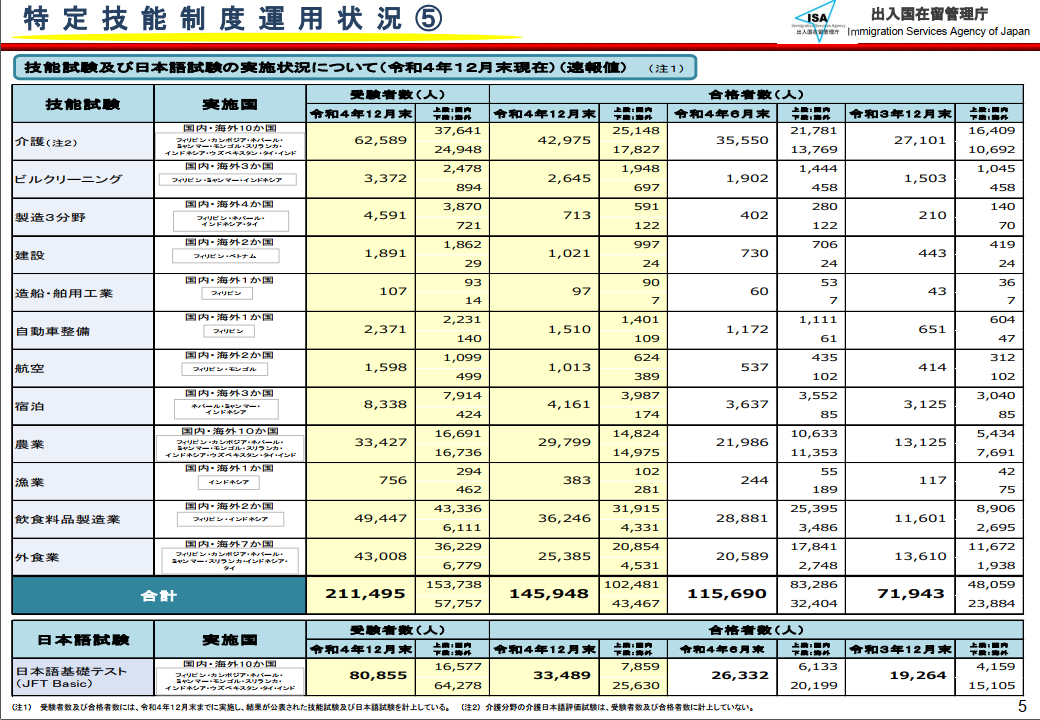Image resolution: width=1040 pixels, height=720 pixels.
Task: Click the total examinees figure 211,495
Action: point(365,594)
